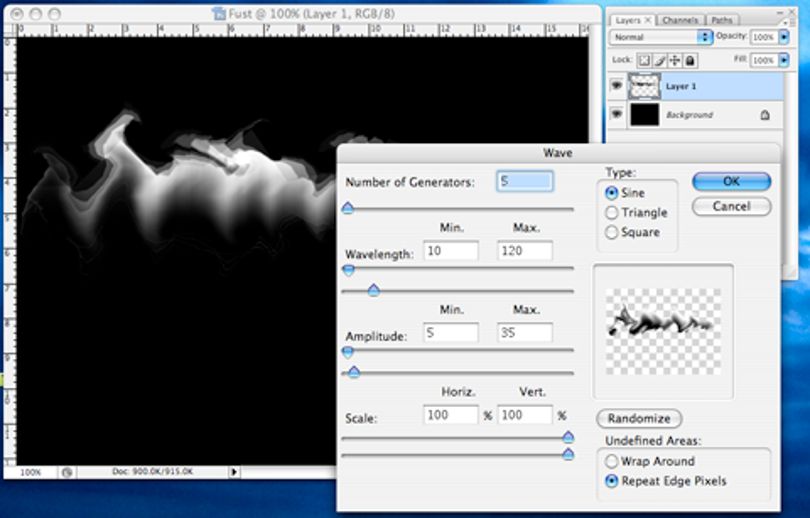
Task: Click the lock transparent pixels icon
Action: click(x=644, y=60)
